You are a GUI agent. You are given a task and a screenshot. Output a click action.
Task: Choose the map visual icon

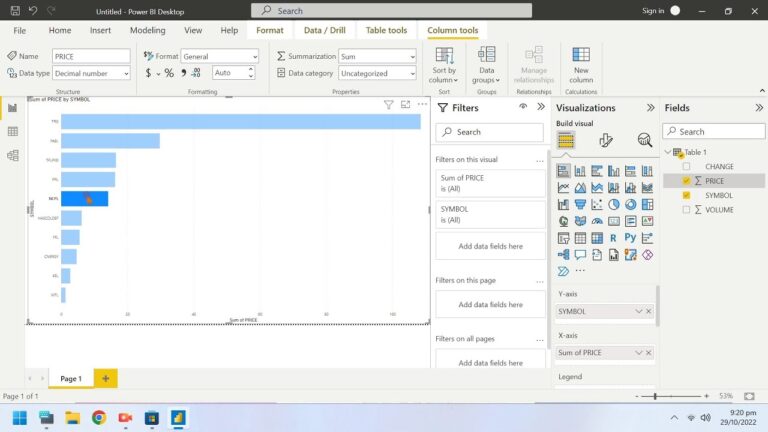(563, 221)
